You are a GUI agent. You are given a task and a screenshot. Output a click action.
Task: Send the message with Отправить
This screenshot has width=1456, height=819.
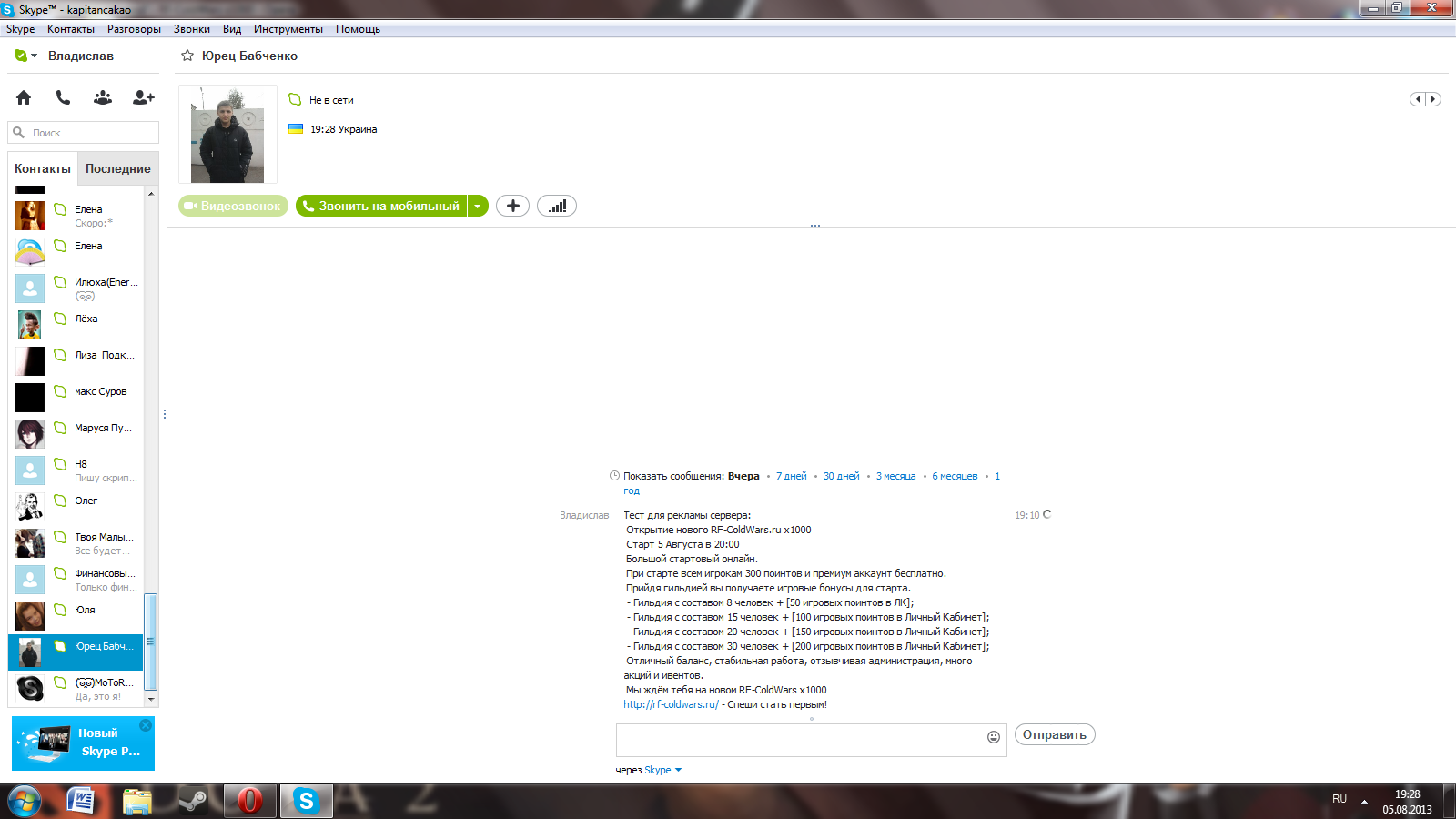click(x=1055, y=734)
